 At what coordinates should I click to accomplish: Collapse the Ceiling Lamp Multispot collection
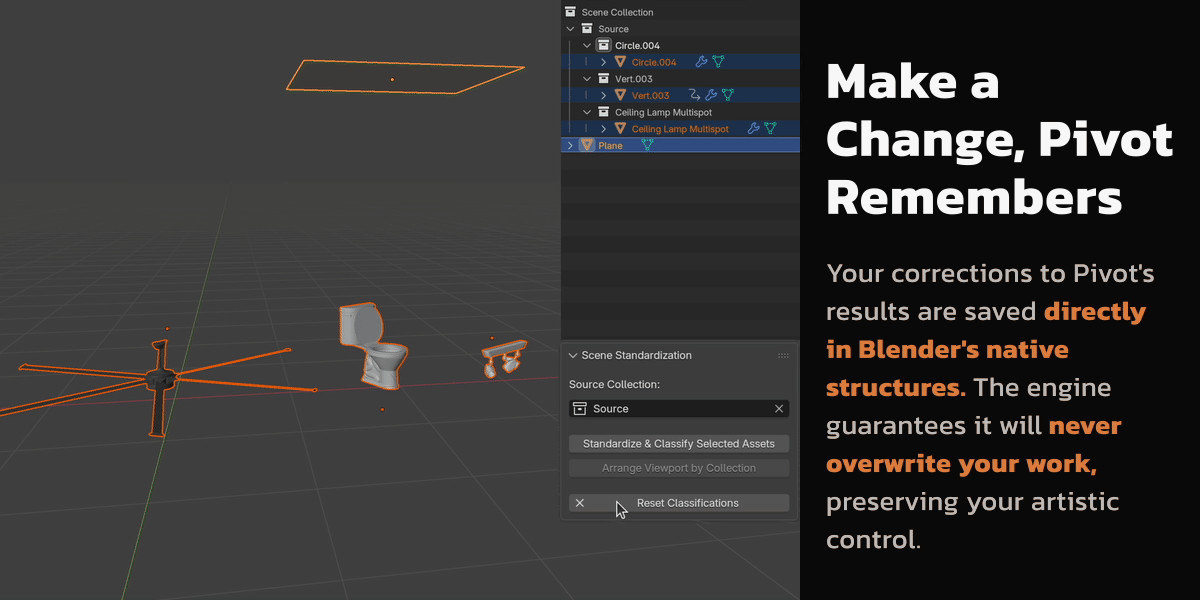587,112
